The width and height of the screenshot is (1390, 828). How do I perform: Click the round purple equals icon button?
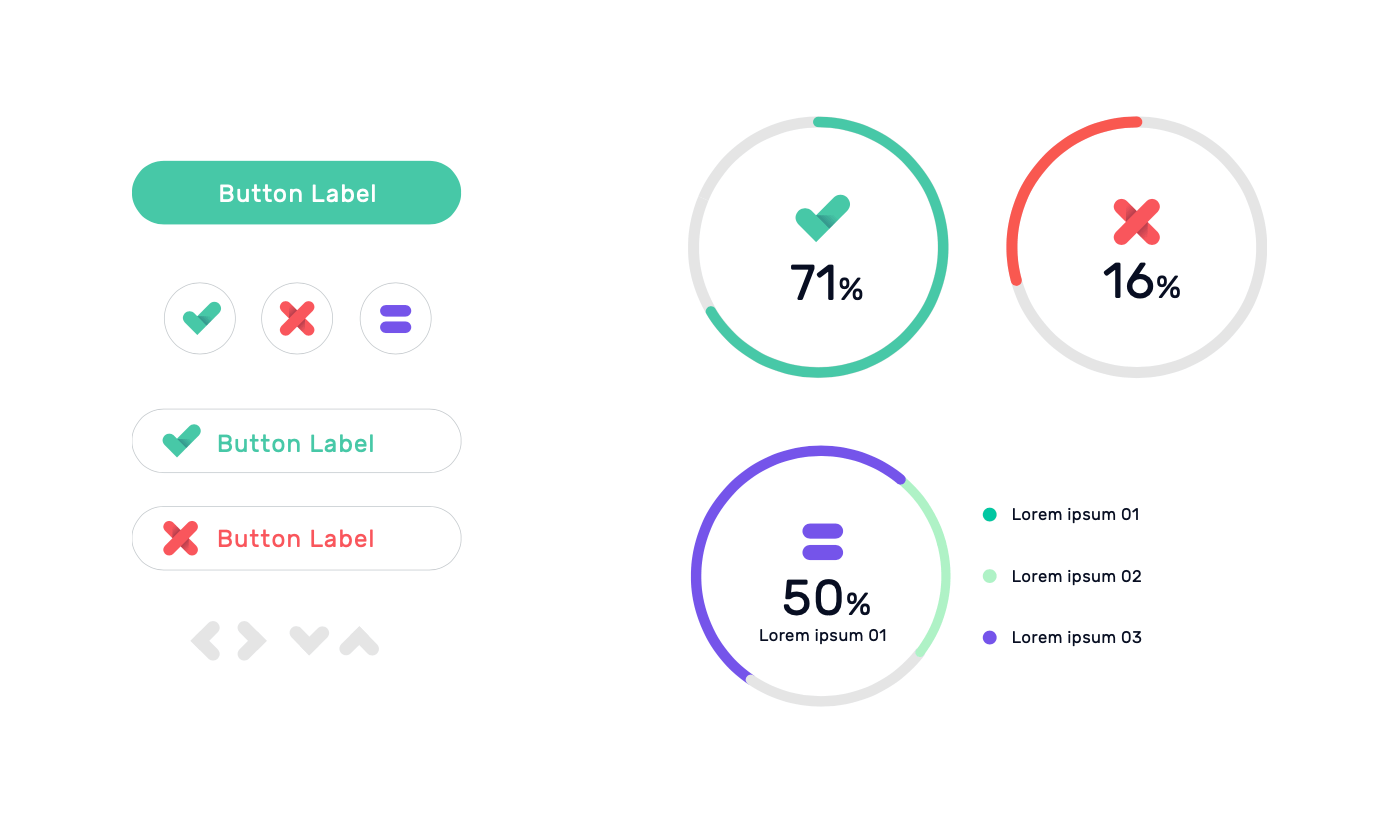(396, 319)
